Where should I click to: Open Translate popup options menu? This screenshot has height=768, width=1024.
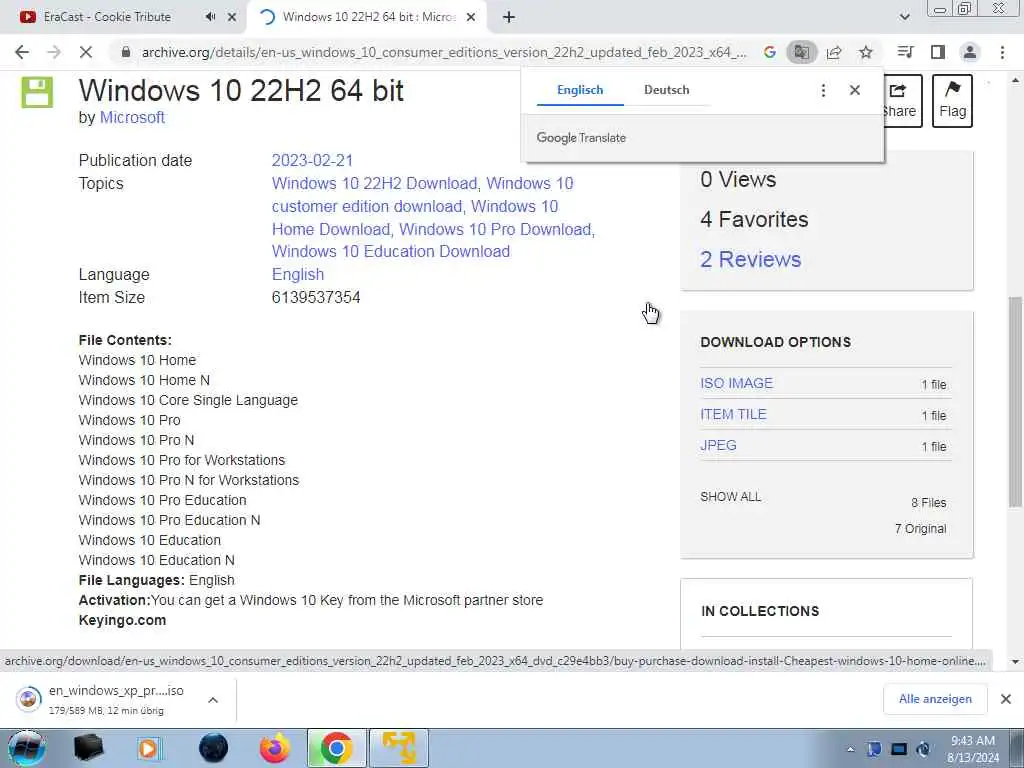[823, 90]
